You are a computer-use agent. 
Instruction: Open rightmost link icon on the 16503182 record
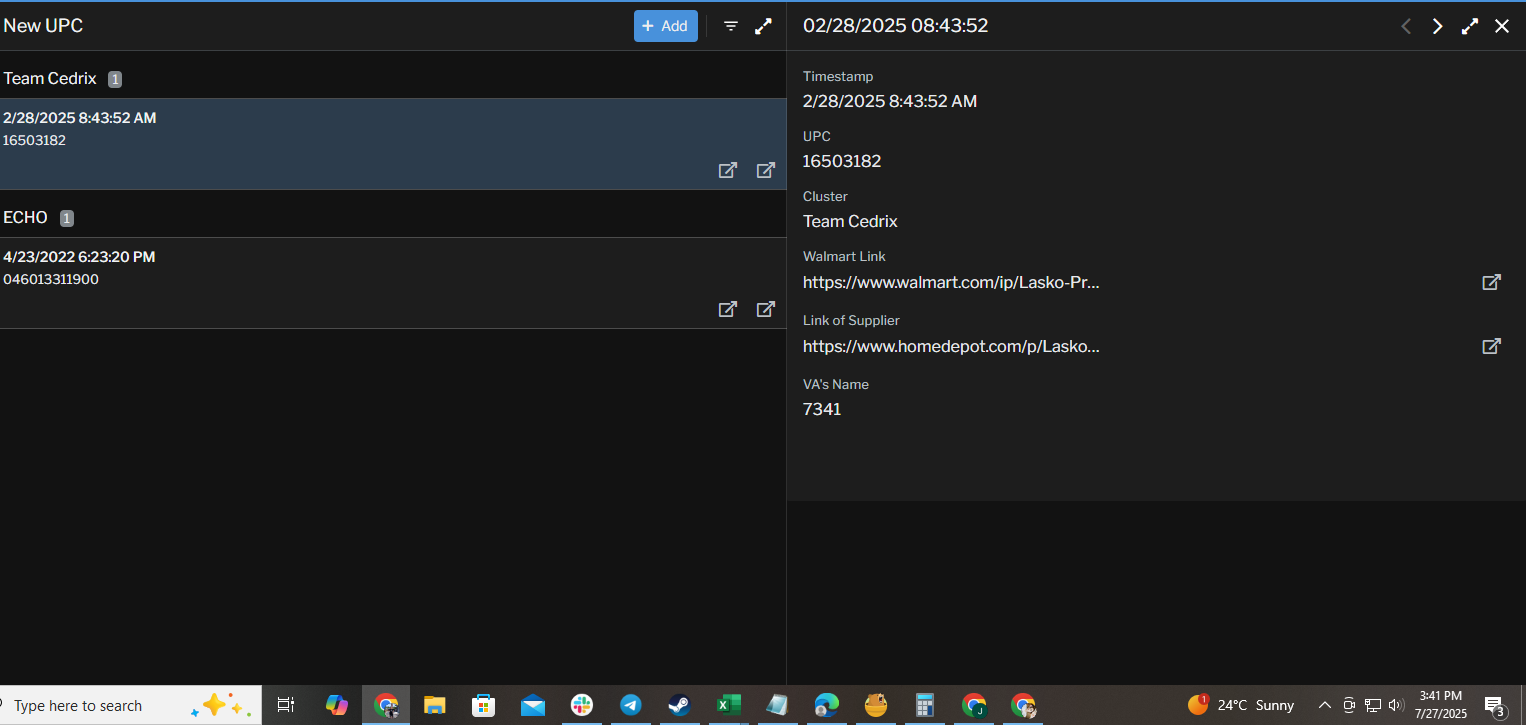click(x=766, y=170)
